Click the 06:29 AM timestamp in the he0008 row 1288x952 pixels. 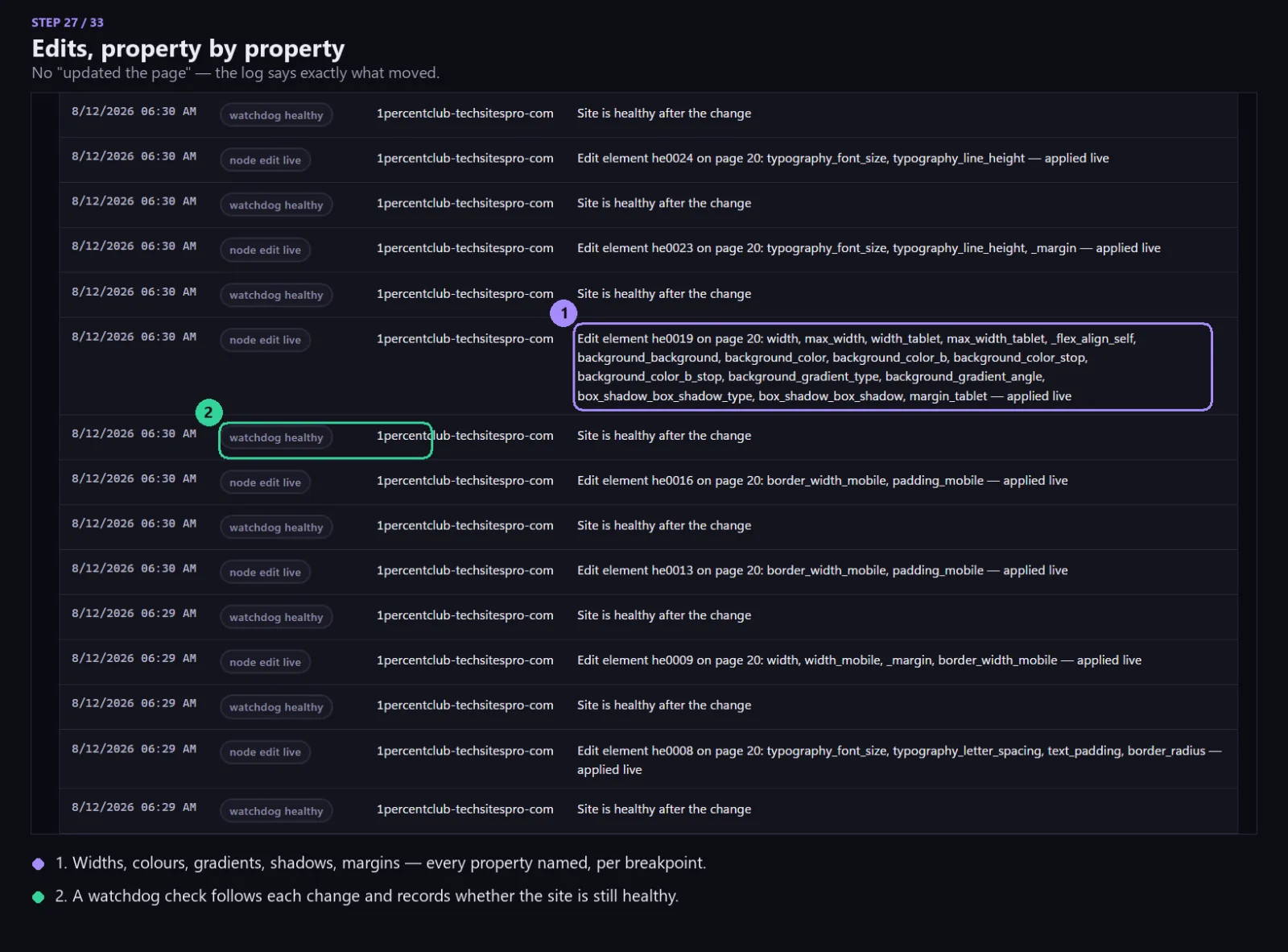[134, 749]
